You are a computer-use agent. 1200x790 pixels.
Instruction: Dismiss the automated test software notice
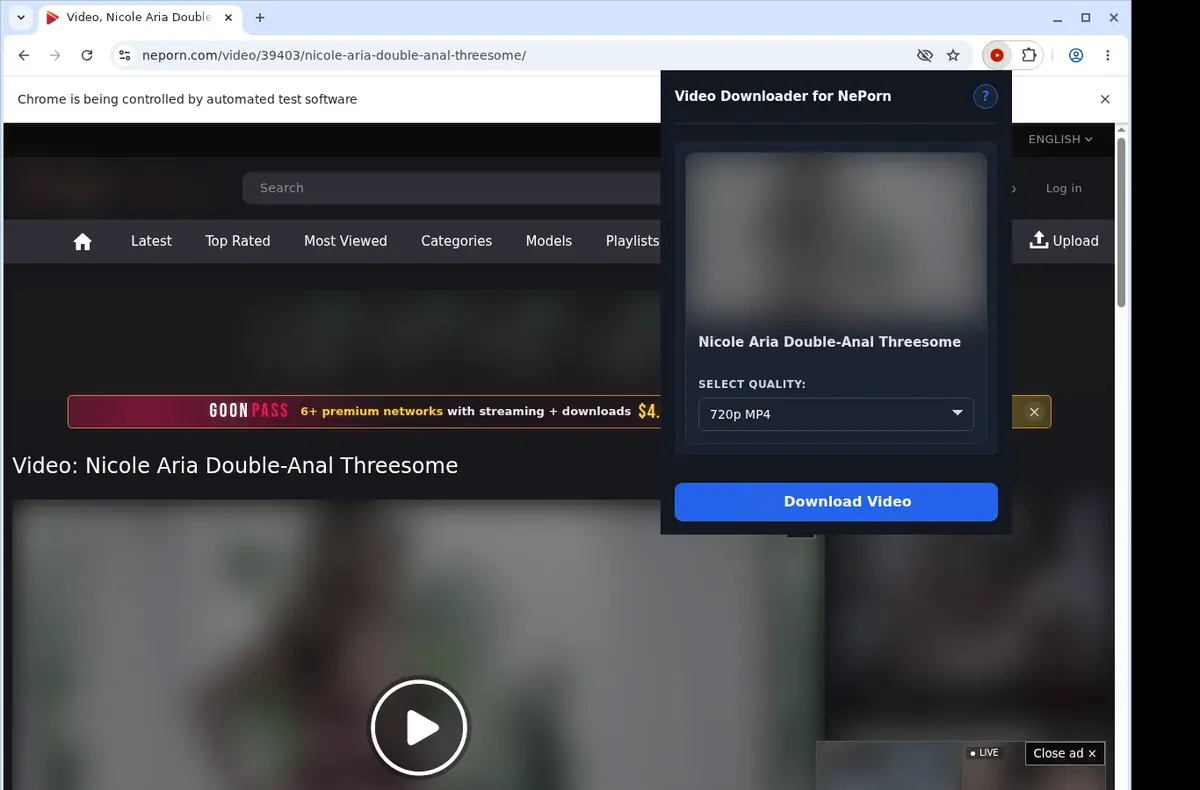pyautogui.click(x=1105, y=99)
